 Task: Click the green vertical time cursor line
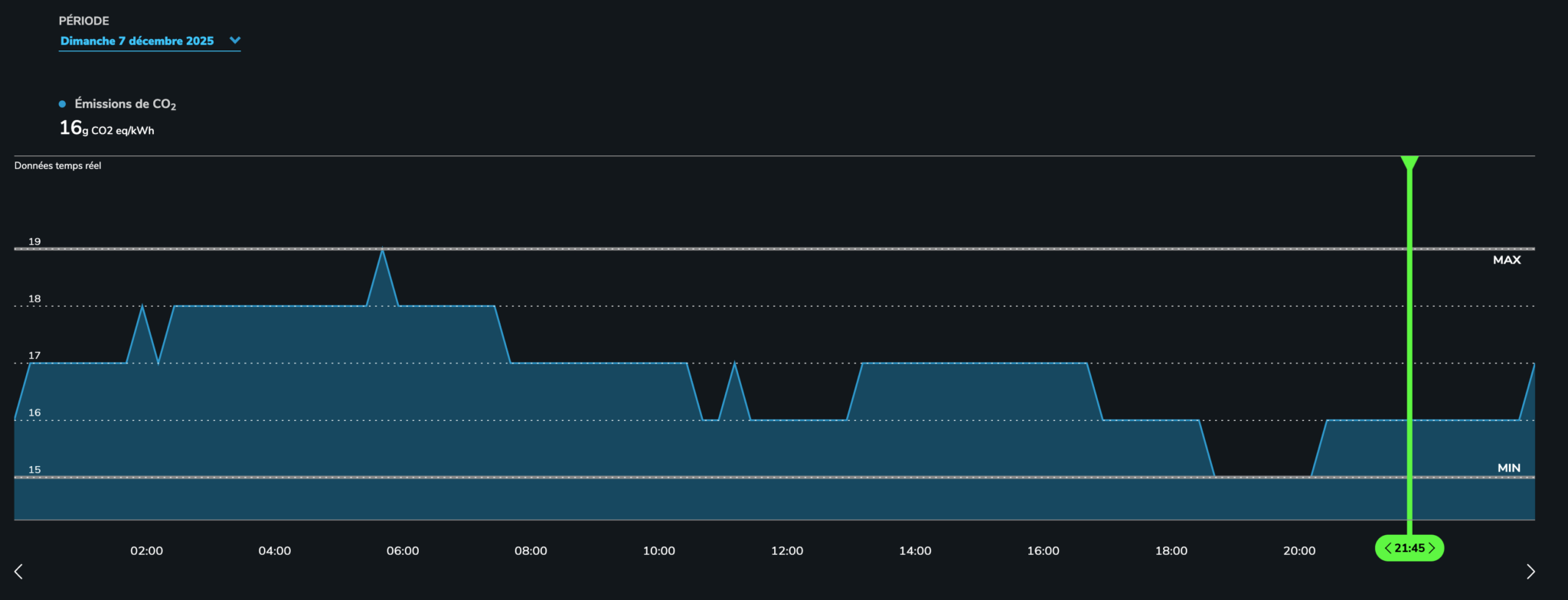pos(1410,344)
